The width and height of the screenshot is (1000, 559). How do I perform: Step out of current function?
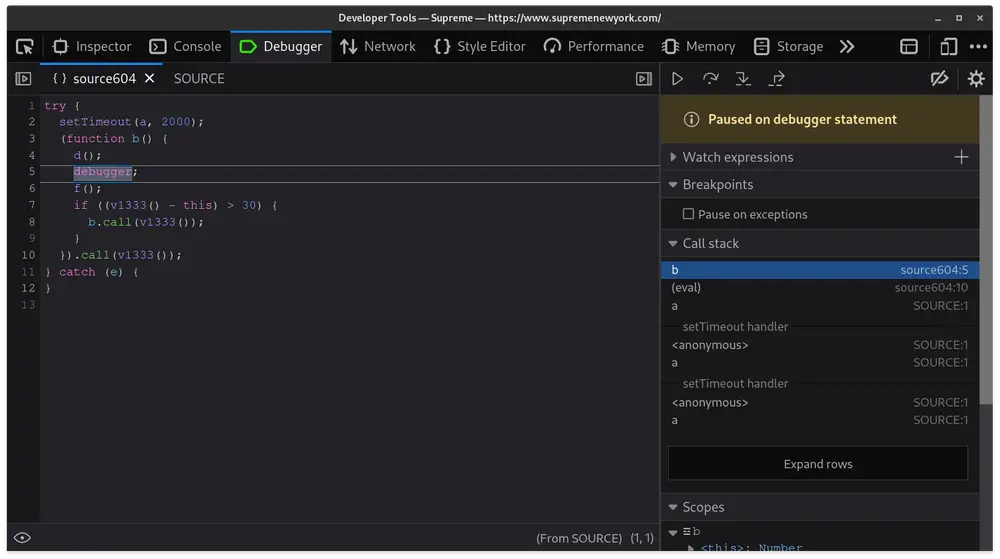pyautogui.click(x=776, y=79)
